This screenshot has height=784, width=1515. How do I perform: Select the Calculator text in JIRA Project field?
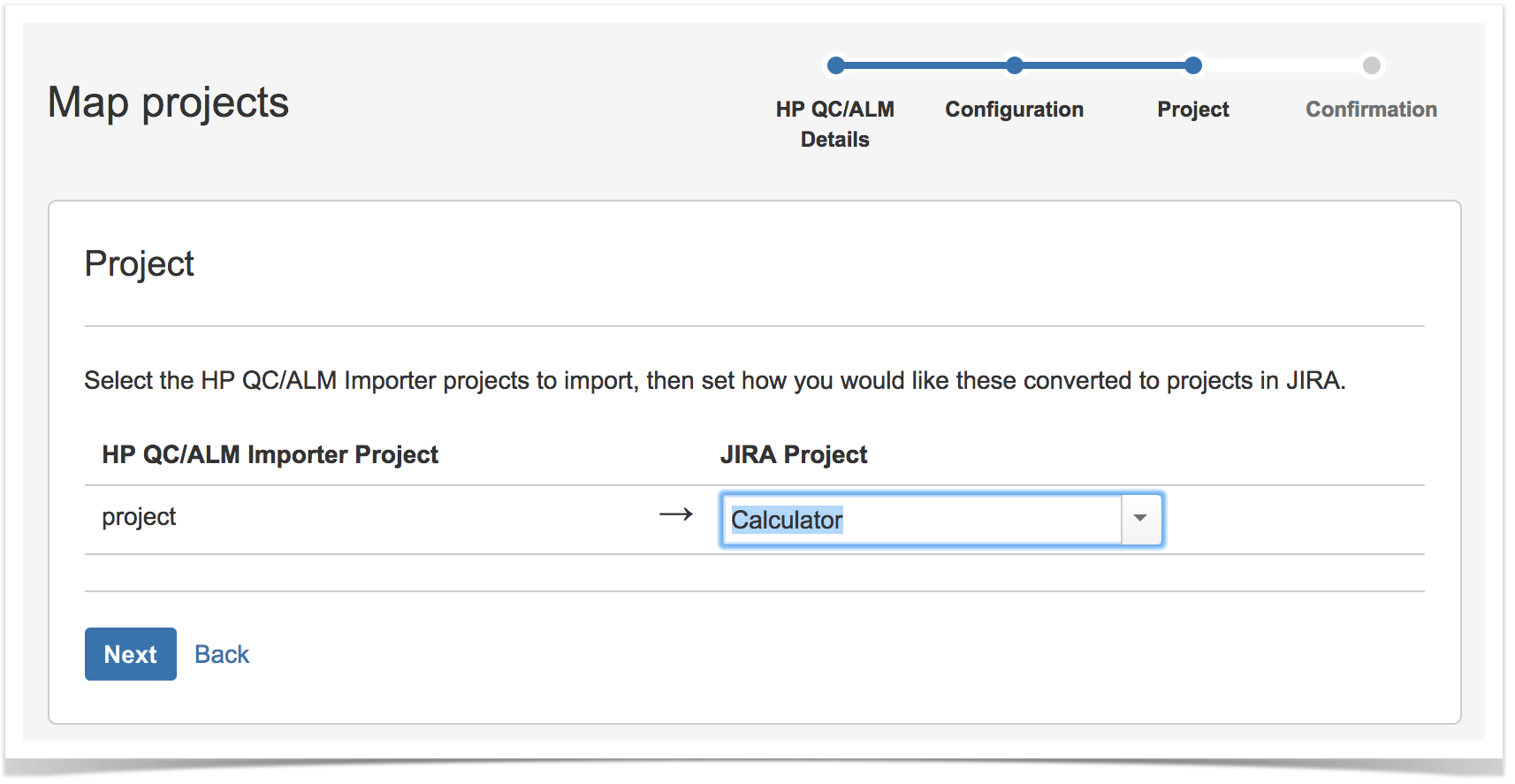click(787, 520)
